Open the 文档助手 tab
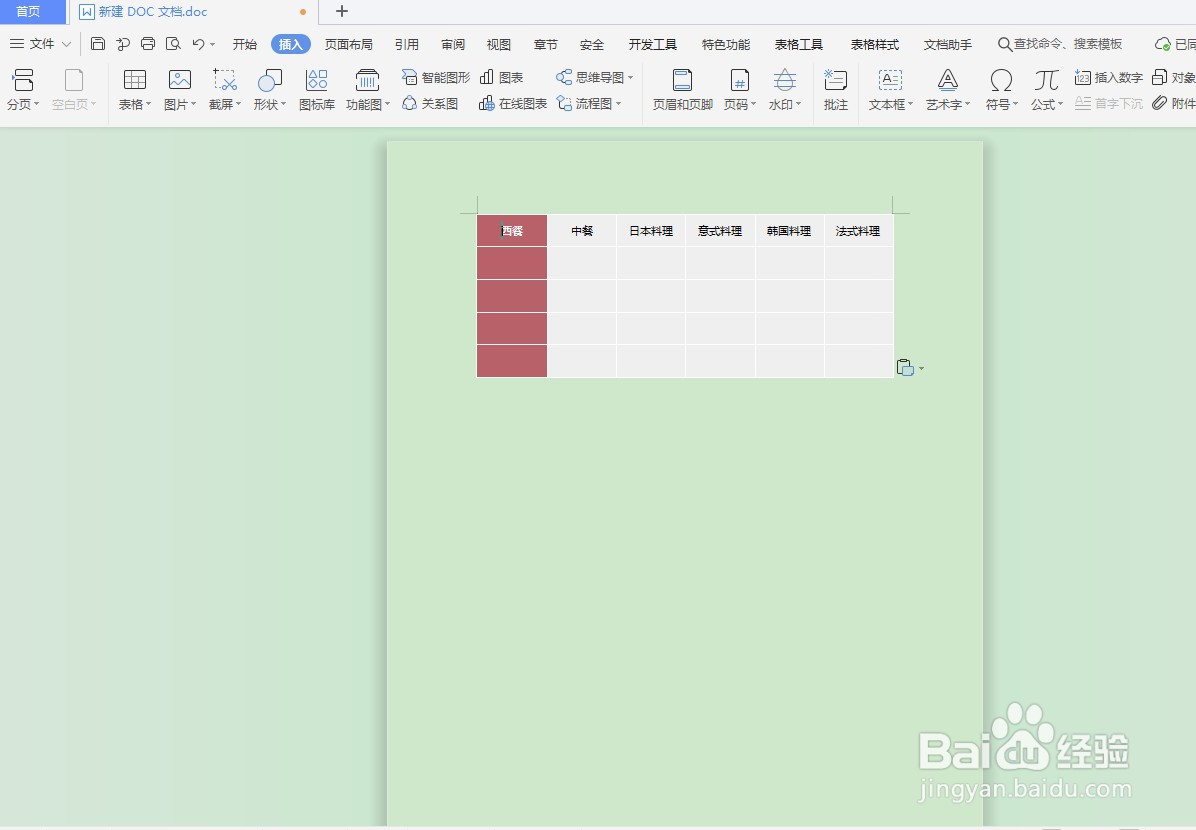The image size is (1196, 830). 948,44
